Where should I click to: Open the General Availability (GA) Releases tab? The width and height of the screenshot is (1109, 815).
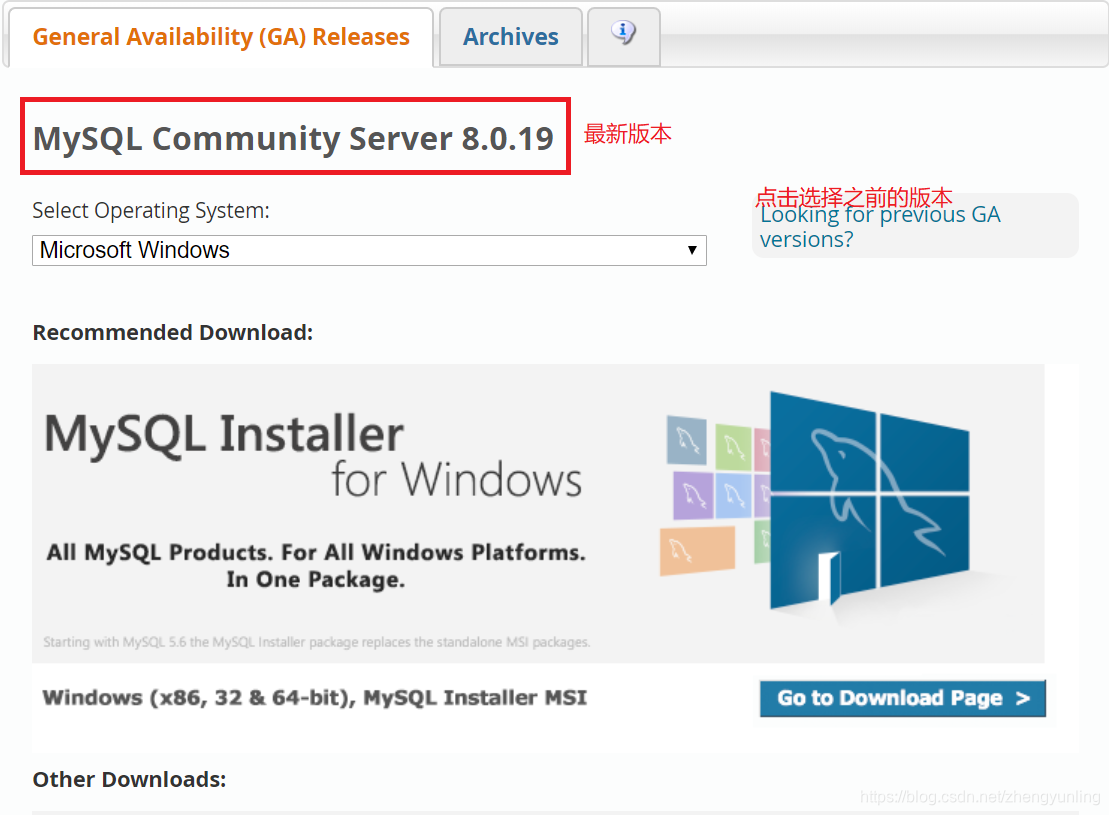point(221,37)
